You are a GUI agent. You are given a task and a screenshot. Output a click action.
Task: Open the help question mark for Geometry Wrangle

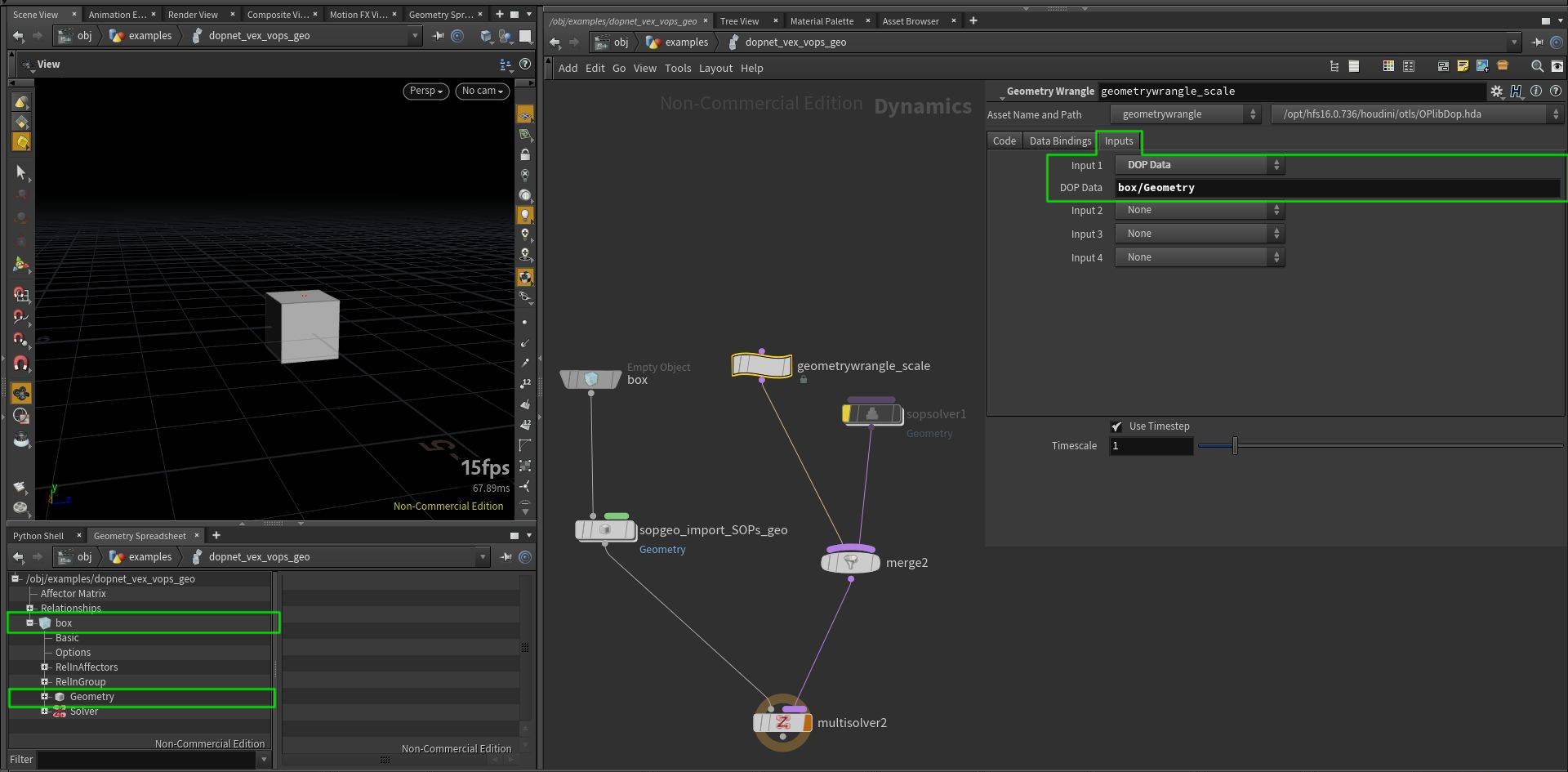(x=1556, y=91)
